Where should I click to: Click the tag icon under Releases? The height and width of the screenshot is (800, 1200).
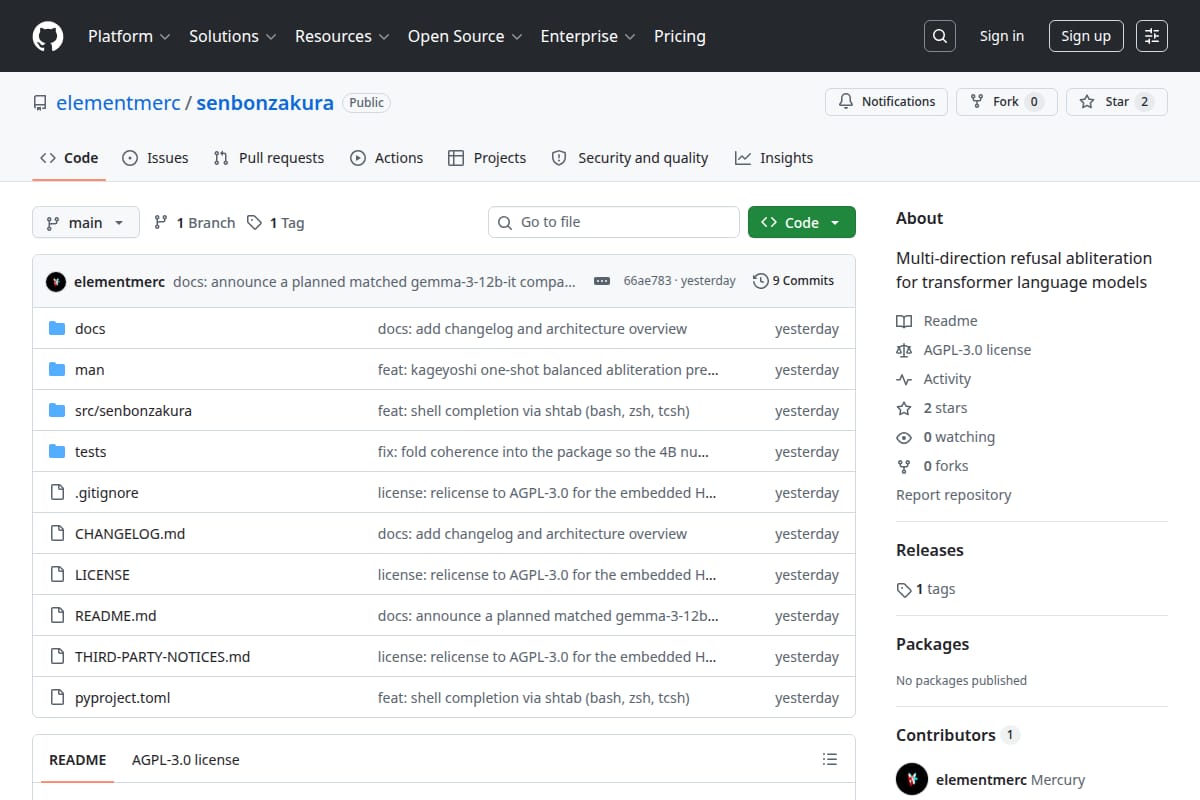coord(904,590)
